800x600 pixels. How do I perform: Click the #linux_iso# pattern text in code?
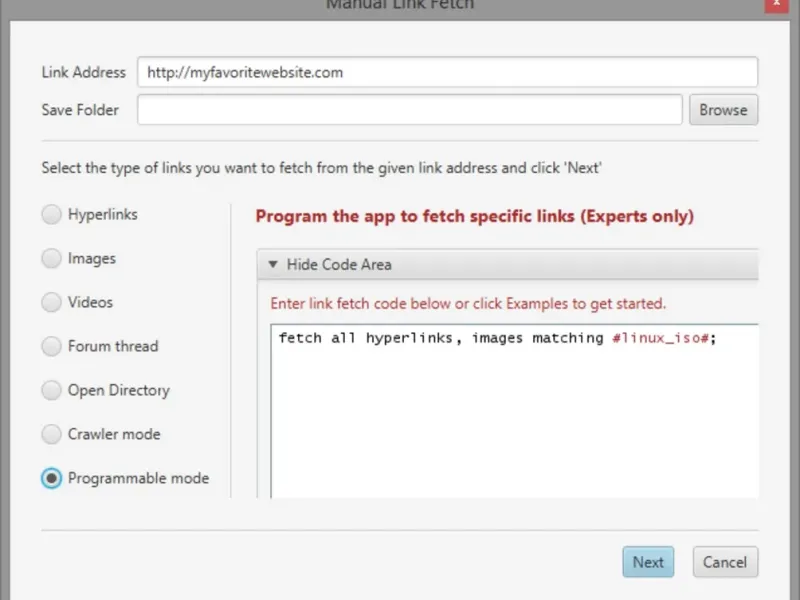coord(660,338)
